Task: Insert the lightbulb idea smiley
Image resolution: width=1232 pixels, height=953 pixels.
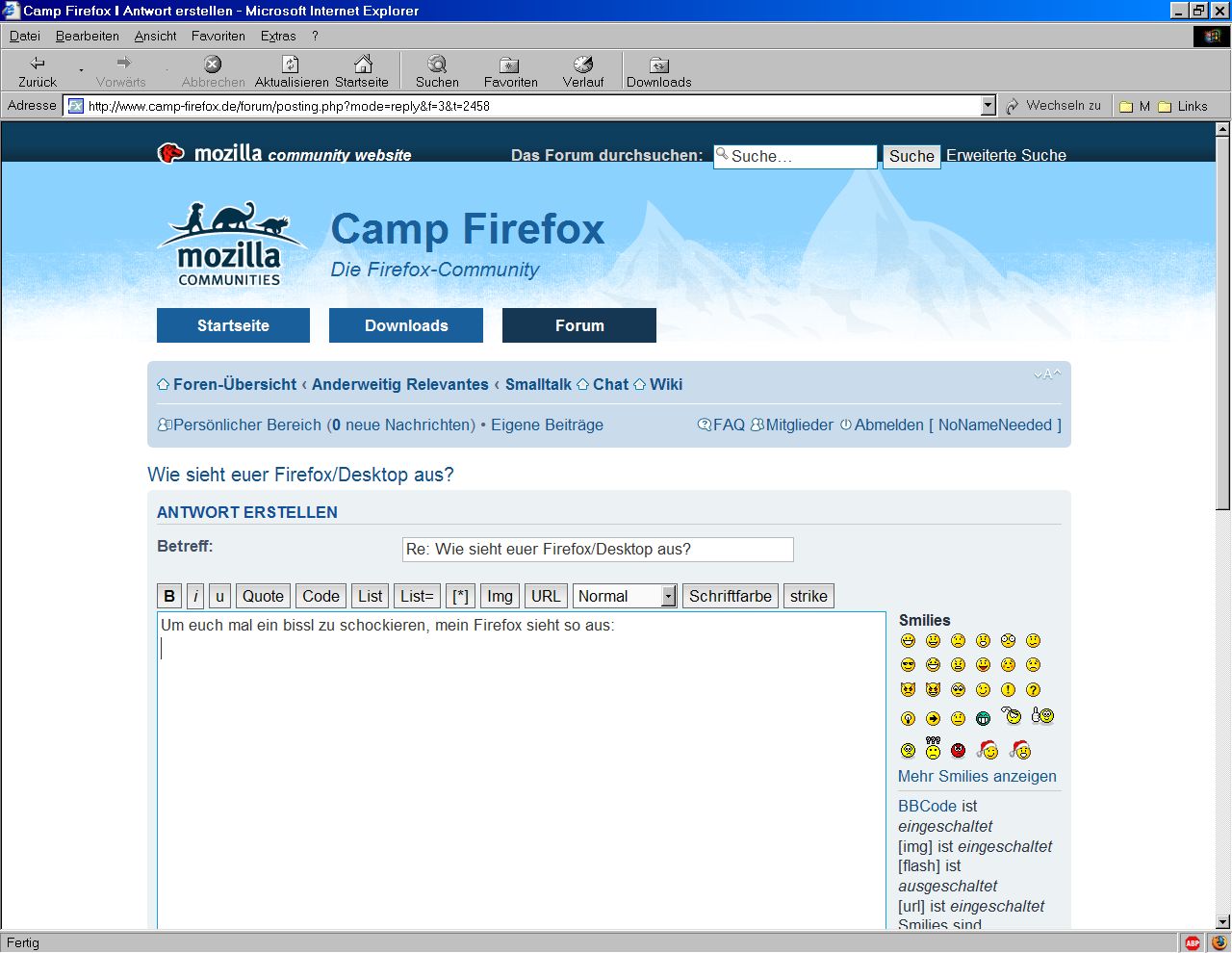Action: [x=908, y=718]
